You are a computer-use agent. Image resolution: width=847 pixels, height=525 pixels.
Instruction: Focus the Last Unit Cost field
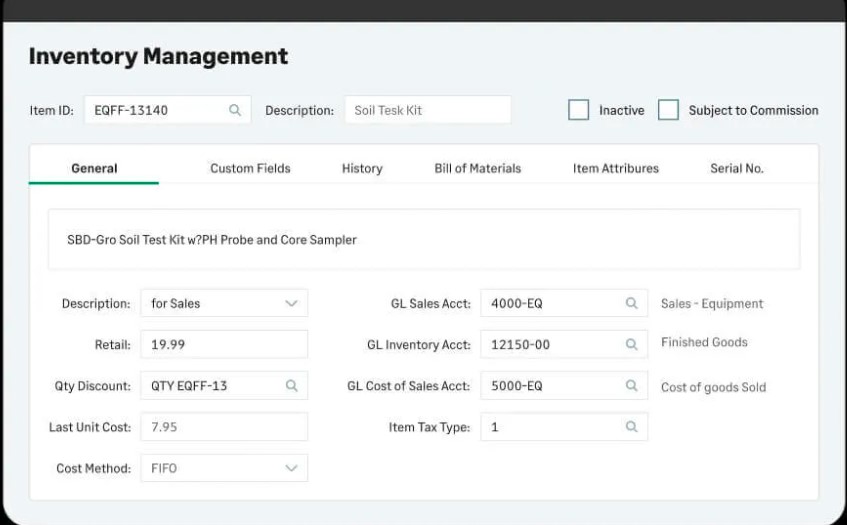coord(224,427)
